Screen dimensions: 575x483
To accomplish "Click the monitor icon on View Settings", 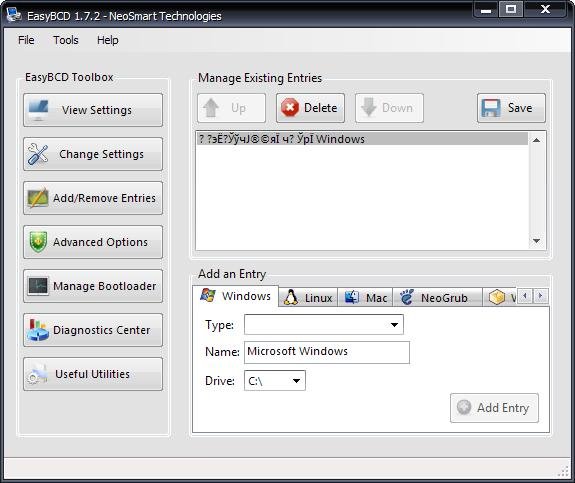I will pyautogui.click(x=38, y=110).
